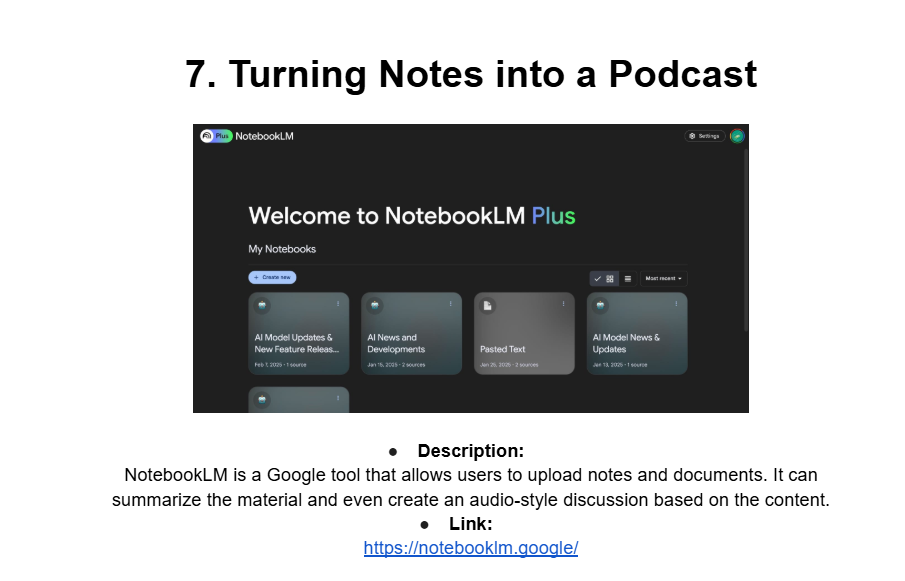
Task: Click the Welcome to NotebookLM Plus heading
Action: 412,216
